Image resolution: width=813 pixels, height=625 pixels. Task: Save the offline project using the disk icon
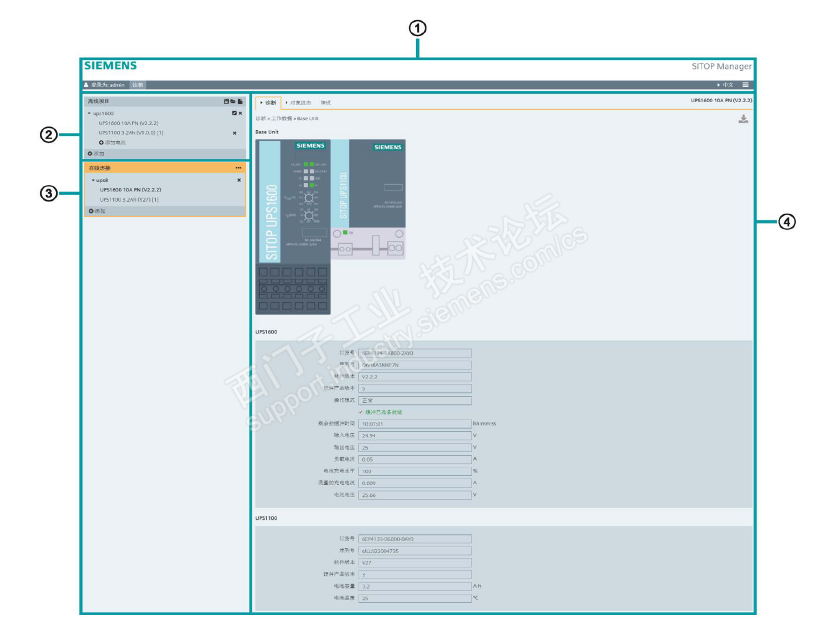point(226,102)
